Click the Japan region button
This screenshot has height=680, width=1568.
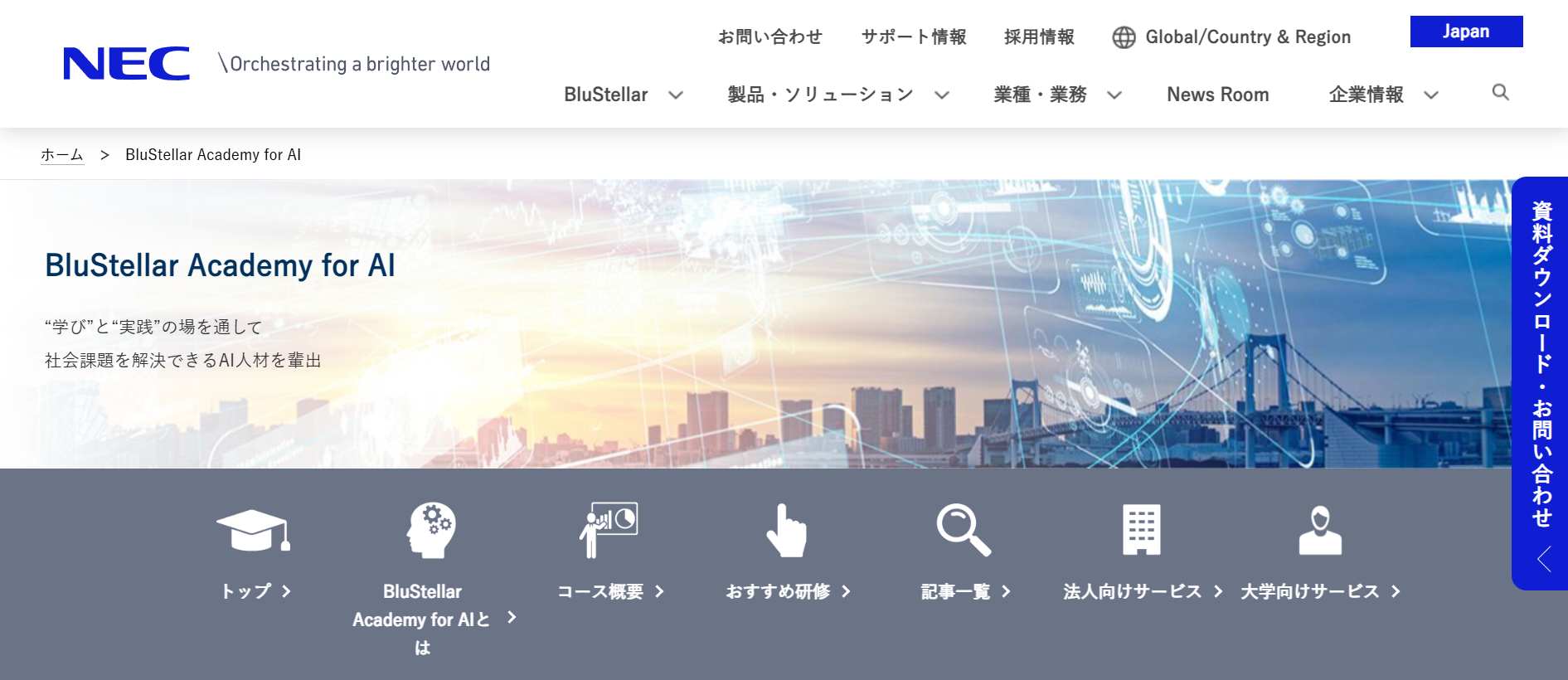pyautogui.click(x=1465, y=32)
